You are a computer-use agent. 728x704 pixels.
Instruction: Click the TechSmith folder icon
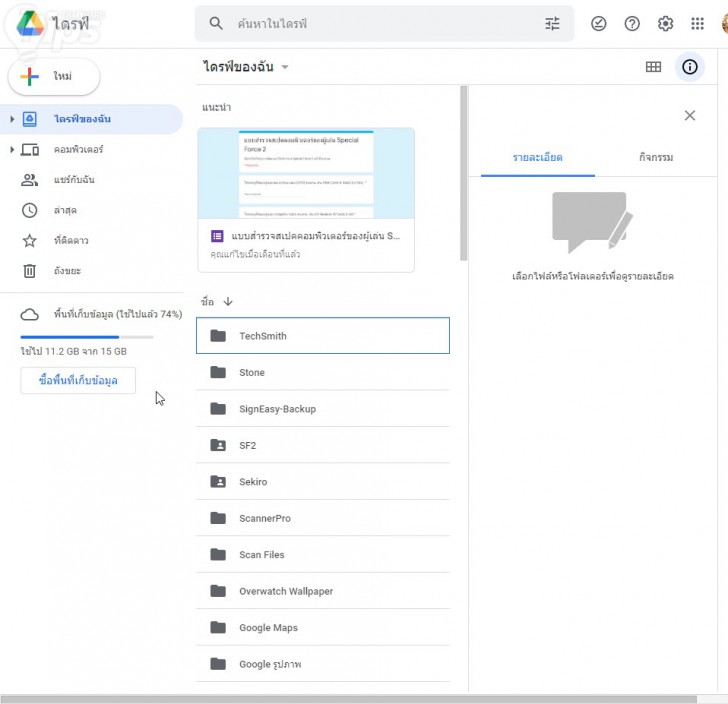pos(218,336)
